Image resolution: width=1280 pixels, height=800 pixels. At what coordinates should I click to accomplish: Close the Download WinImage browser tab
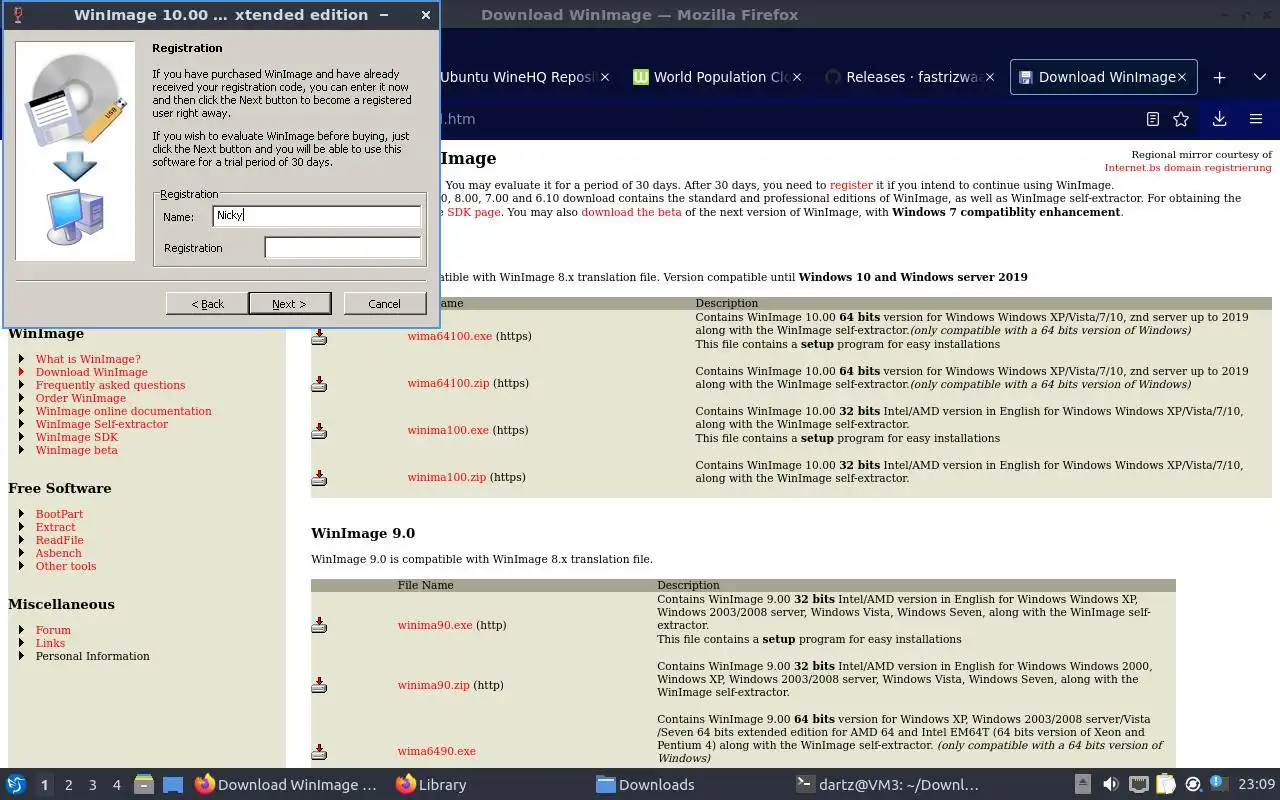[1181, 77]
